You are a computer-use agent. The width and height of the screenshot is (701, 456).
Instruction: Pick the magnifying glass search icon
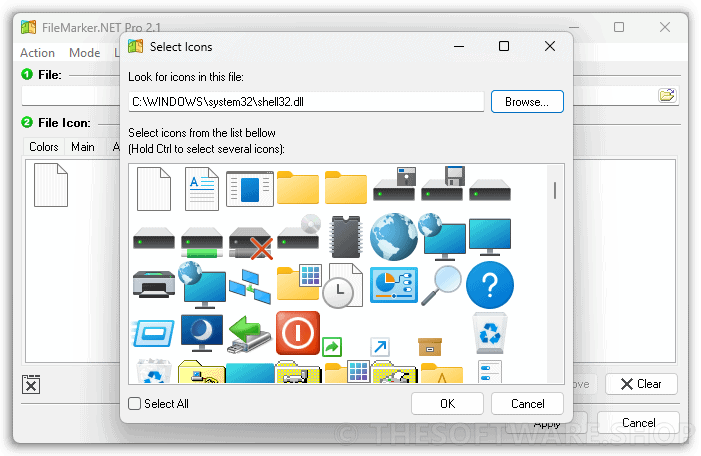(441, 285)
